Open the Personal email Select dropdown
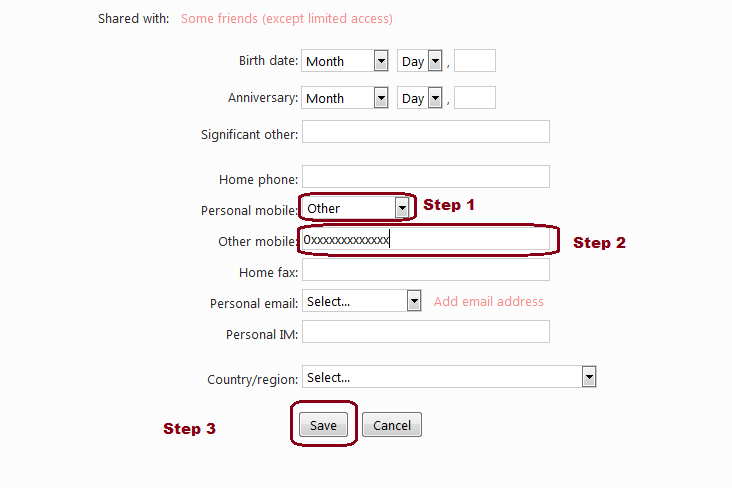The height and width of the screenshot is (488, 732). point(362,301)
